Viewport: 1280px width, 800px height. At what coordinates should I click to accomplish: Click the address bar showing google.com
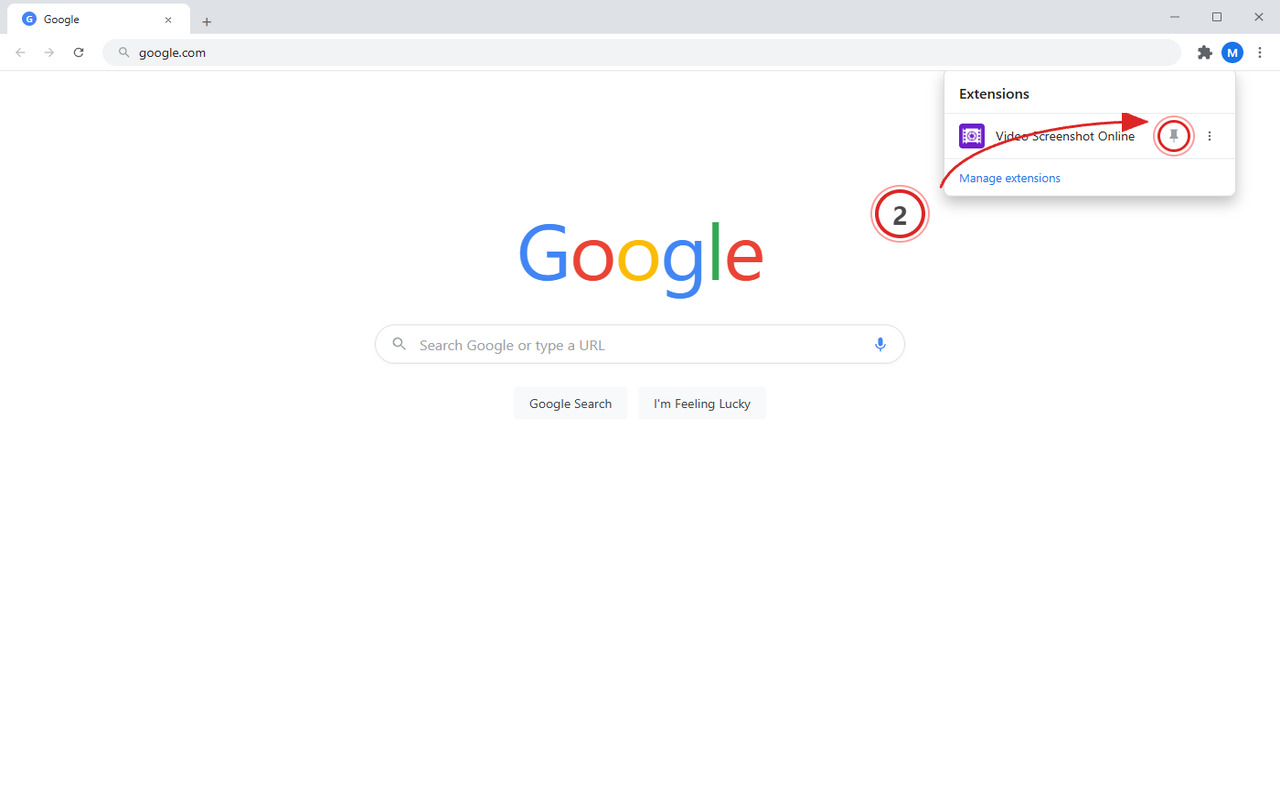click(x=400, y=52)
